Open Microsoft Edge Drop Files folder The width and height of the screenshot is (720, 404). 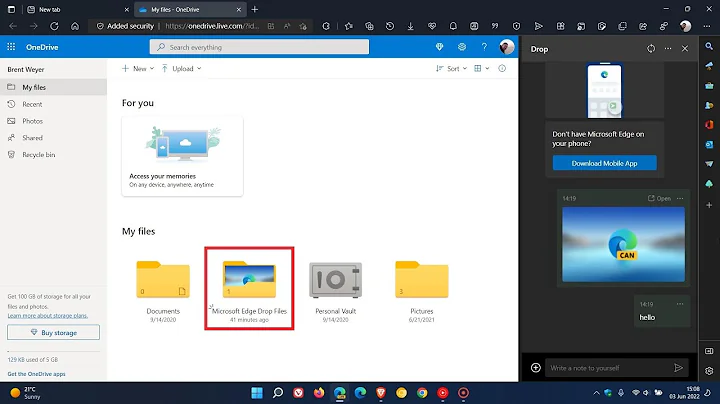tap(249, 290)
